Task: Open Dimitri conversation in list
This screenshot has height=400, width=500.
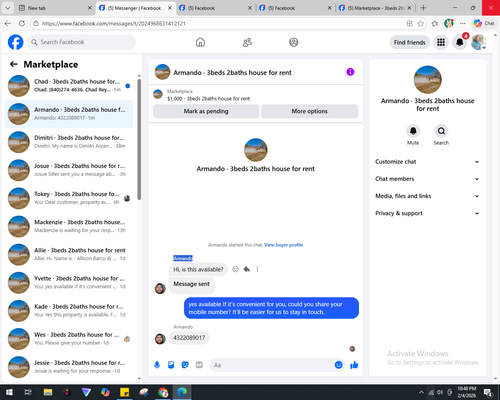Action: 69,142
